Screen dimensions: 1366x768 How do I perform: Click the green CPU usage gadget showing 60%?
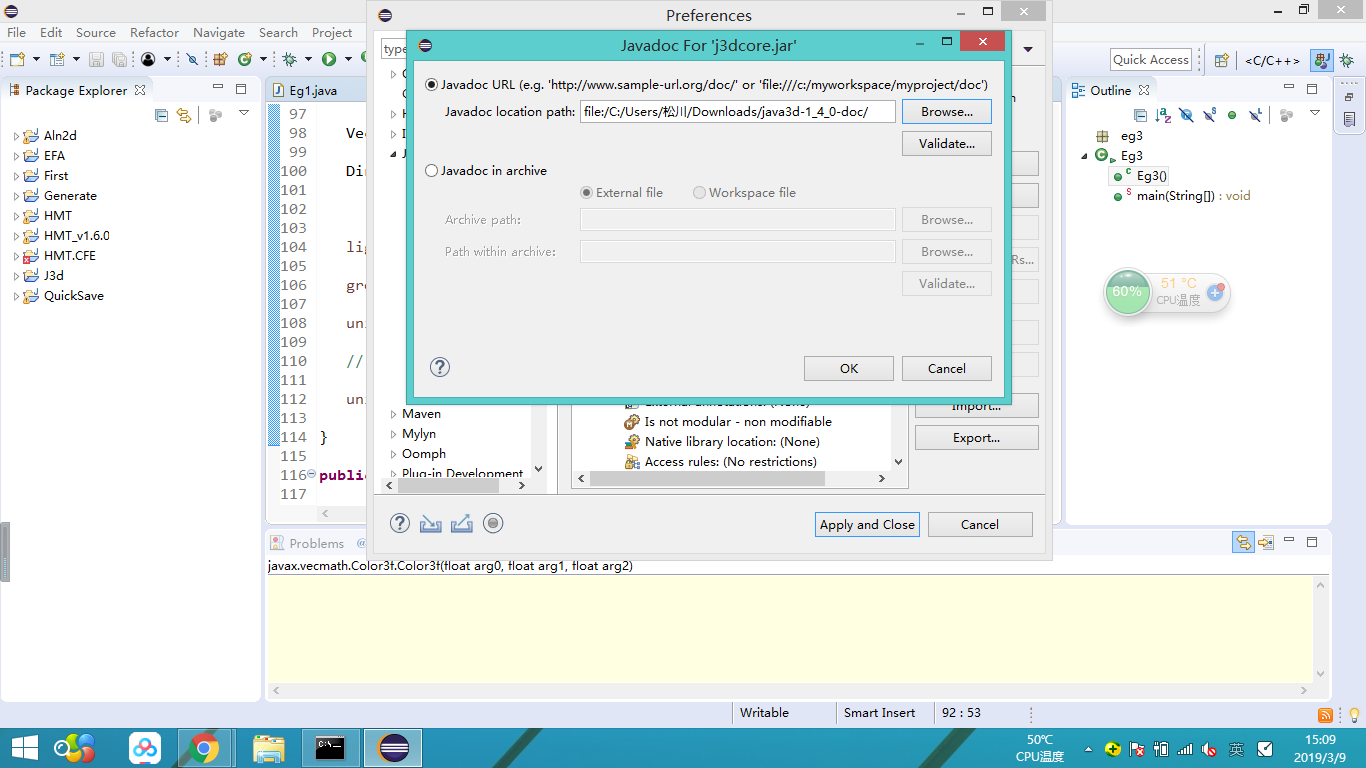(x=1128, y=293)
